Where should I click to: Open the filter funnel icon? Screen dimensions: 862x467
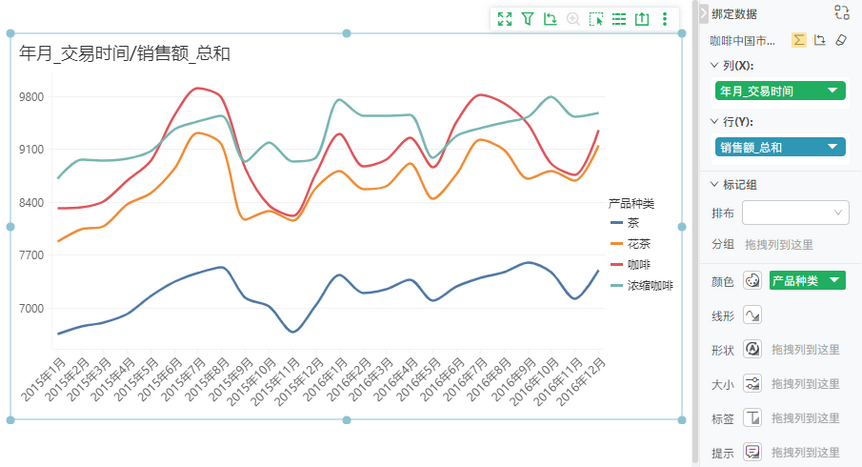tap(527, 19)
